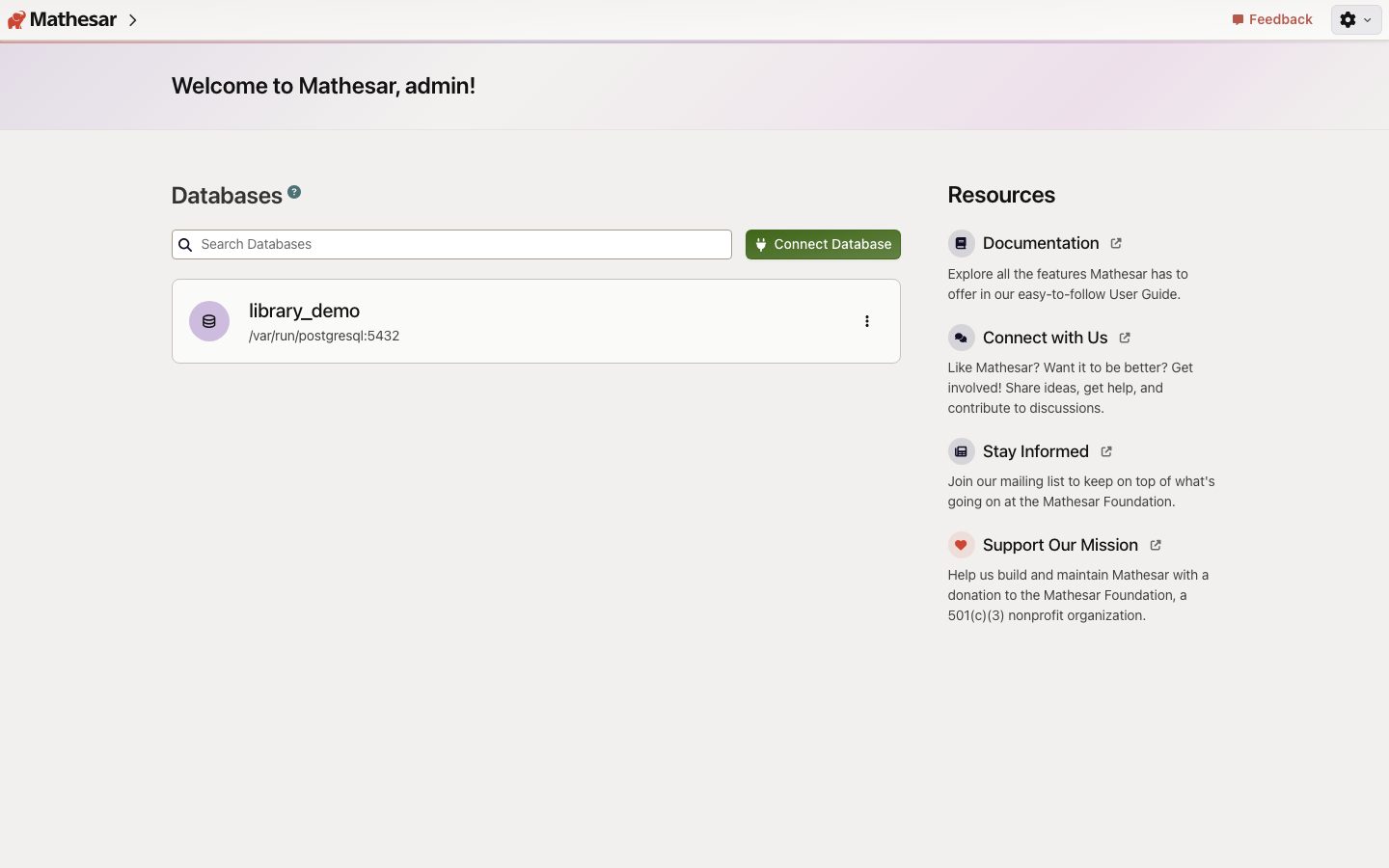Open the Stay Informed link

pos(1035,451)
